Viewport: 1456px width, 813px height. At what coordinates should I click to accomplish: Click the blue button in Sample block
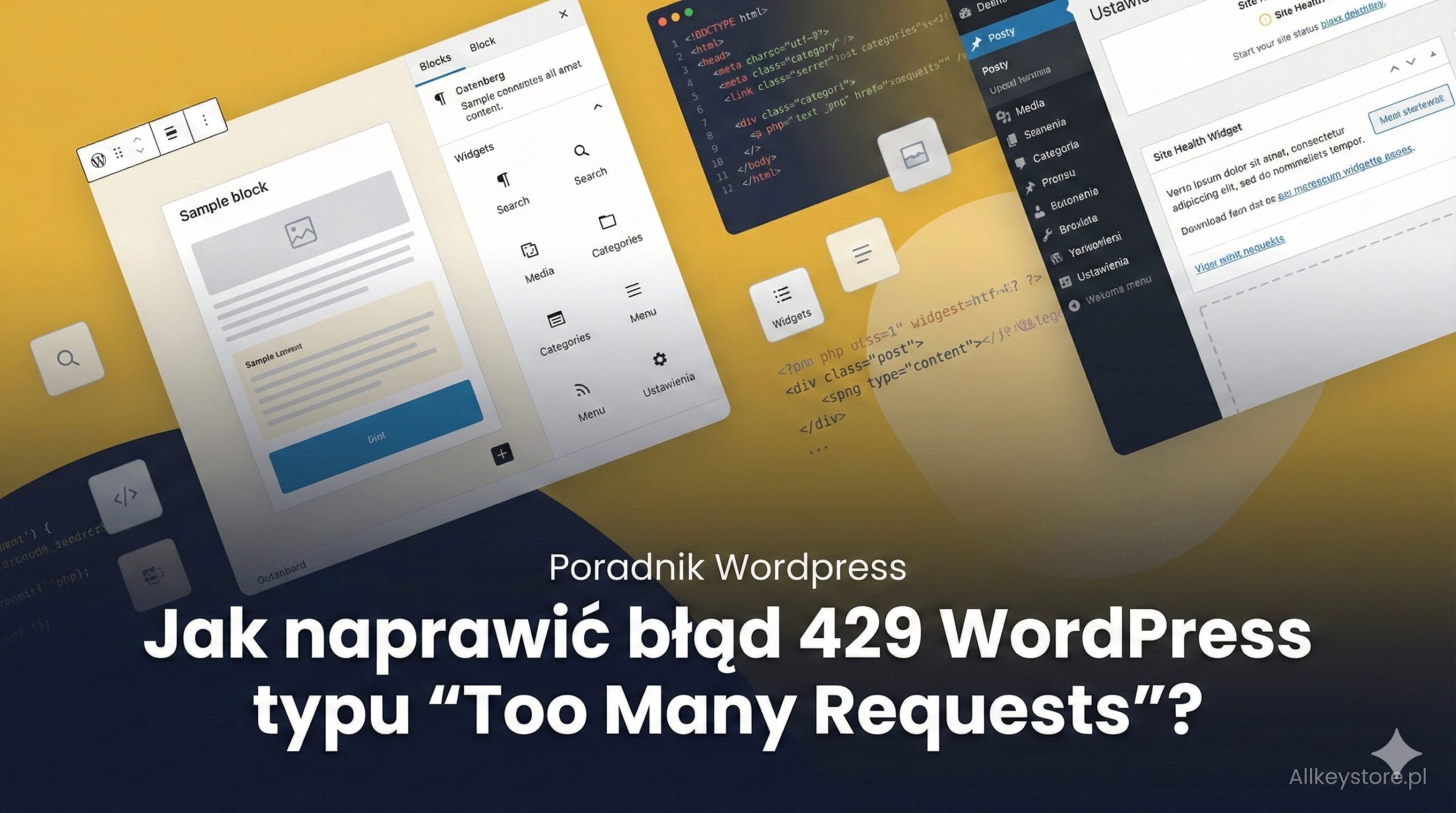tap(376, 436)
